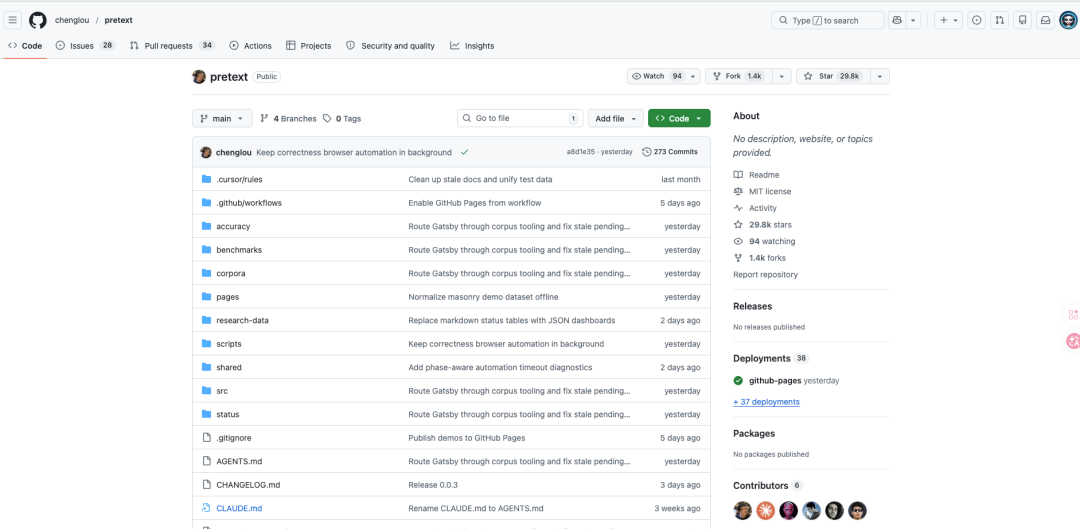Screen dimensions: 1080x529
Task: Star the pretext repository
Action: pyautogui.click(x=833, y=76)
